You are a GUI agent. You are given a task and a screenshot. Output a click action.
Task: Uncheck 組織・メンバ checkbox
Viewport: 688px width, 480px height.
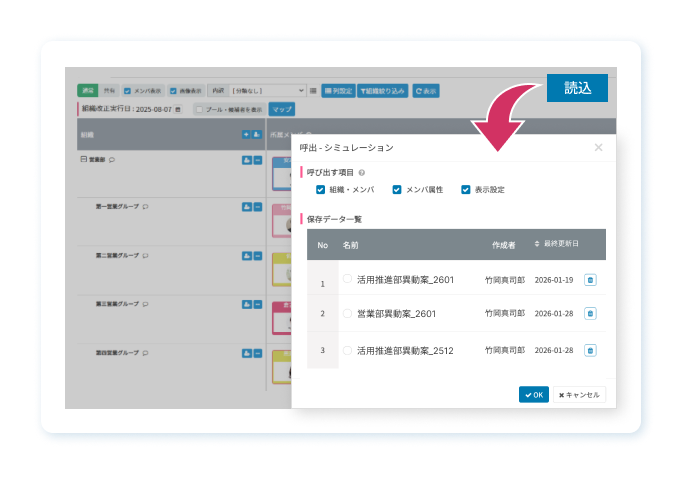pos(320,189)
